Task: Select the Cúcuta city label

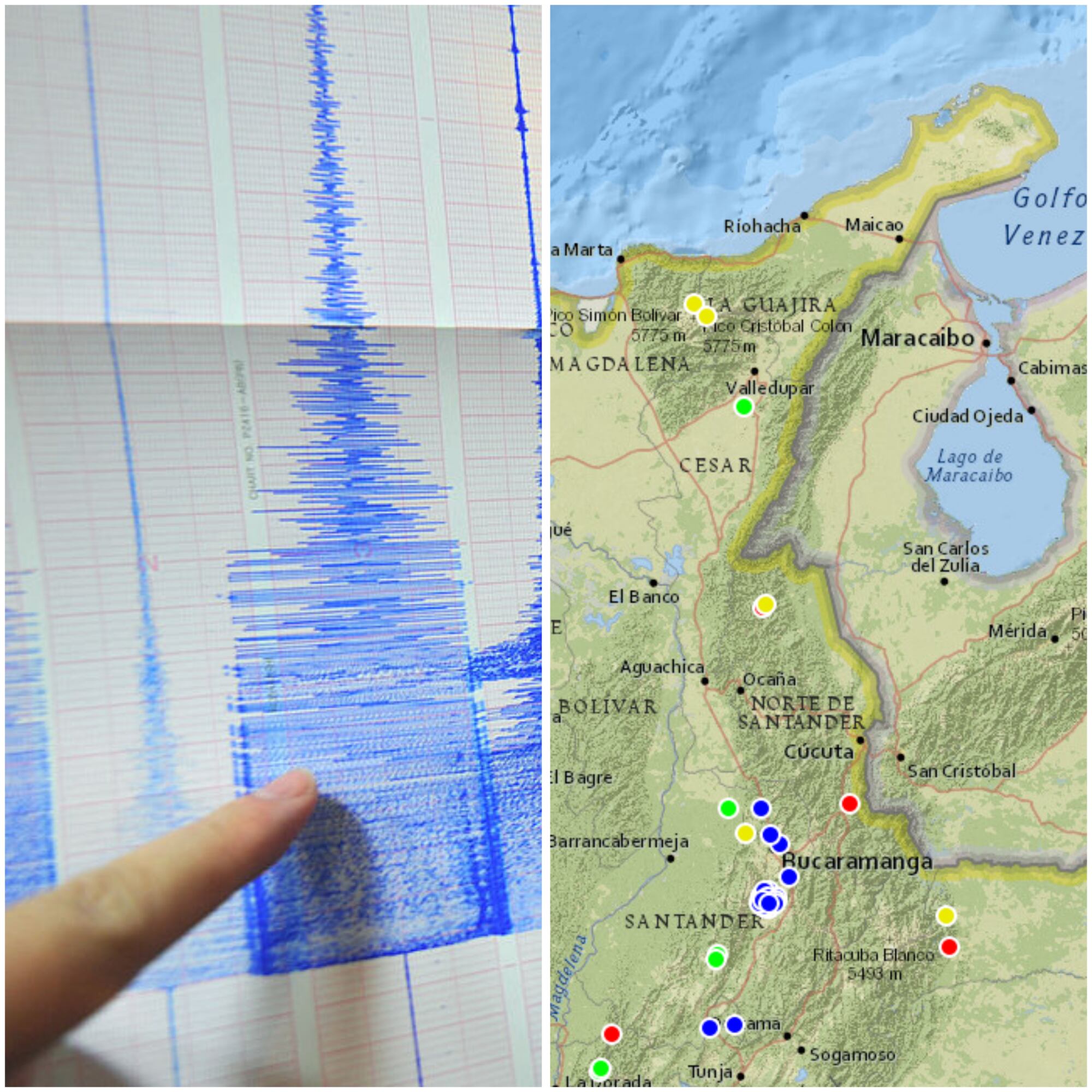Action: 818,752
